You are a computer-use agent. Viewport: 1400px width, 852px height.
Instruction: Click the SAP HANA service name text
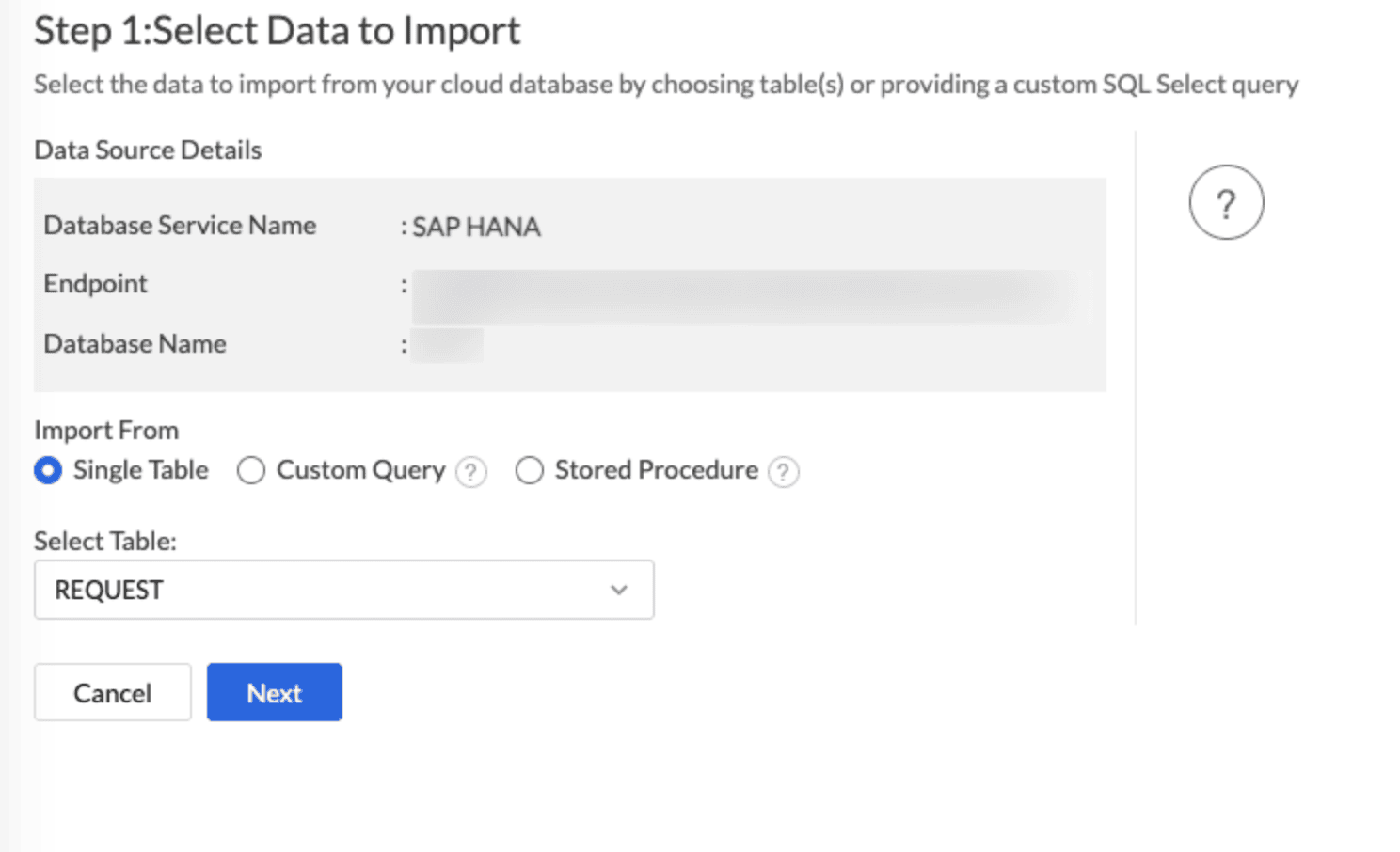476,228
